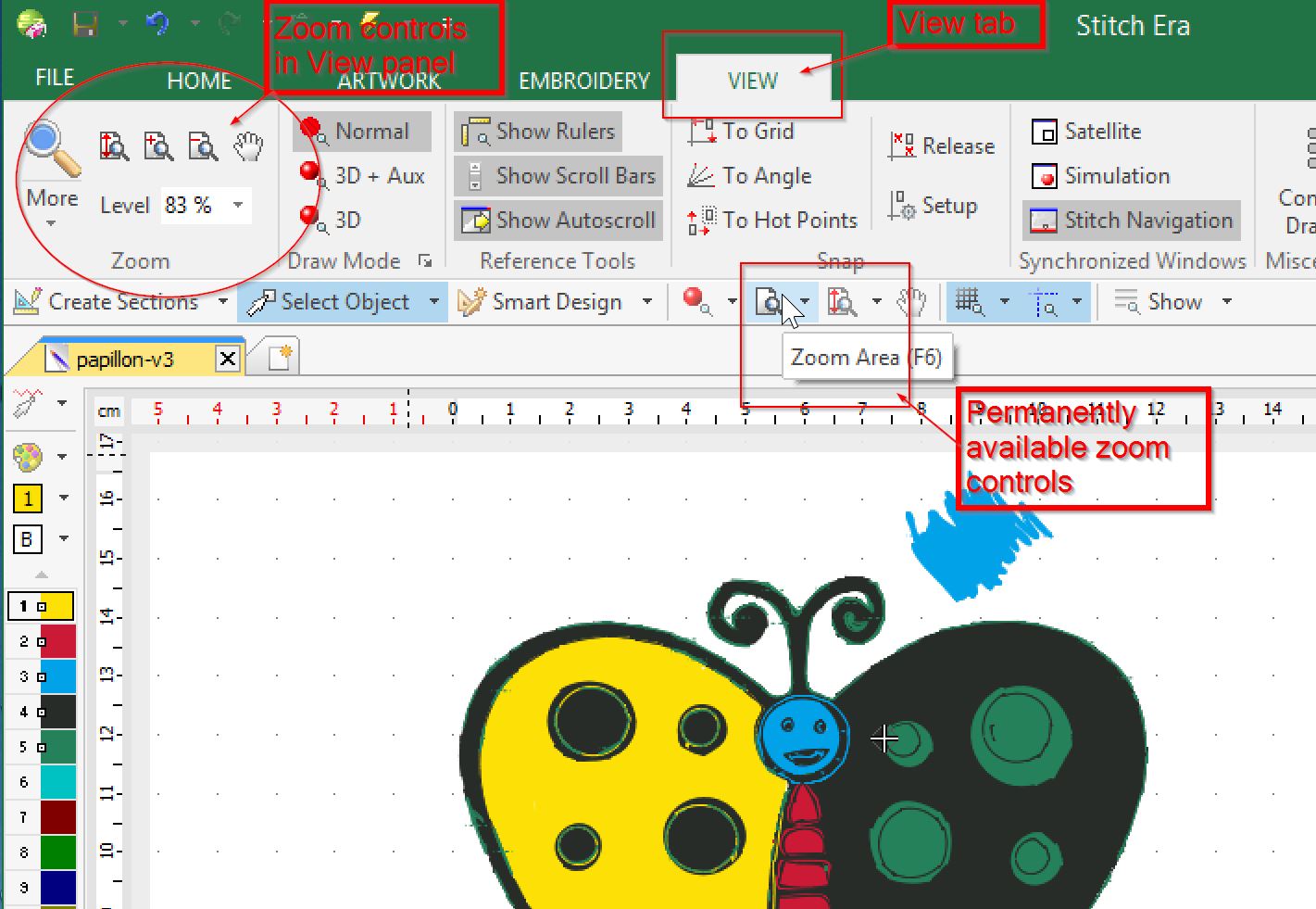
Task: Expand the Smart Design dropdown arrow
Action: pos(646,302)
